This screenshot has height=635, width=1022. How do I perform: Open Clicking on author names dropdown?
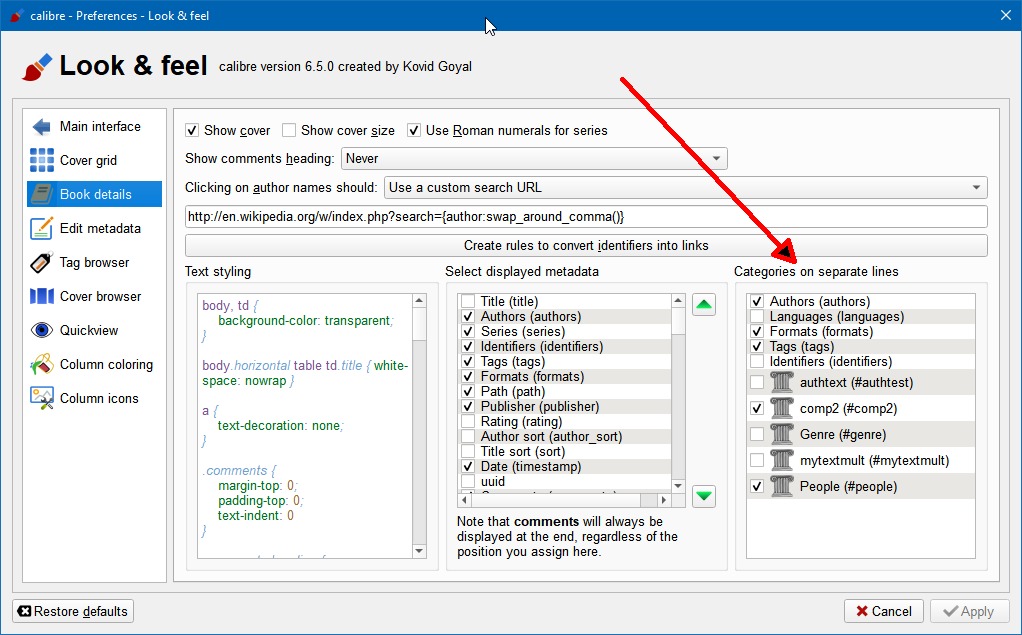coord(686,187)
